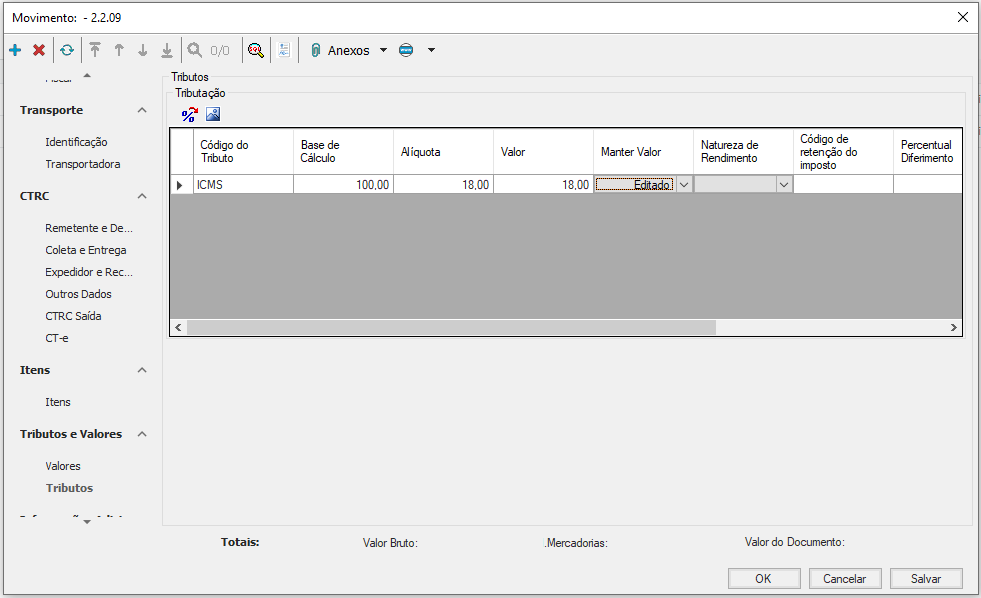Screen dimensions: 981x598
Task: Click the percent recalculate taxes icon
Action: pos(189,114)
